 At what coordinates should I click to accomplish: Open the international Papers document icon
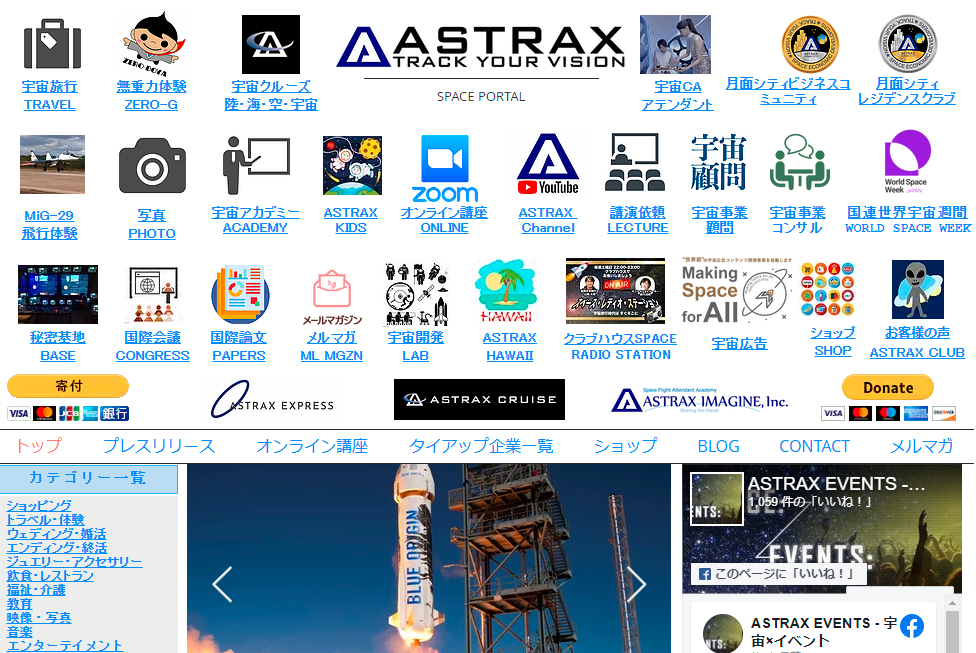[240, 294]
